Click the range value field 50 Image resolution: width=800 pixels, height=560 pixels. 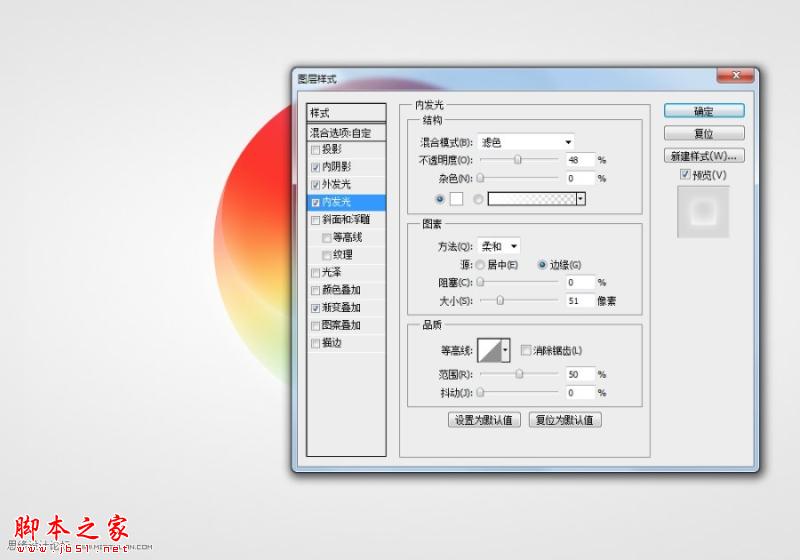tap(581, 374)
